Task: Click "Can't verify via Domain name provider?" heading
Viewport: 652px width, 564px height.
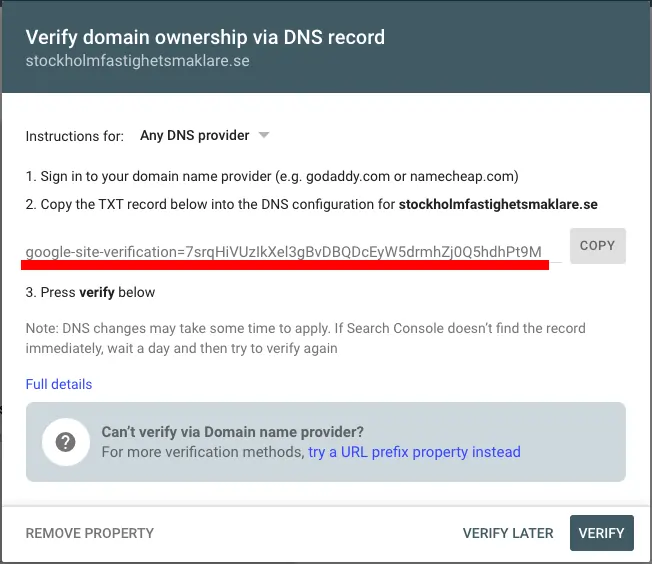Action: [232, 432]
